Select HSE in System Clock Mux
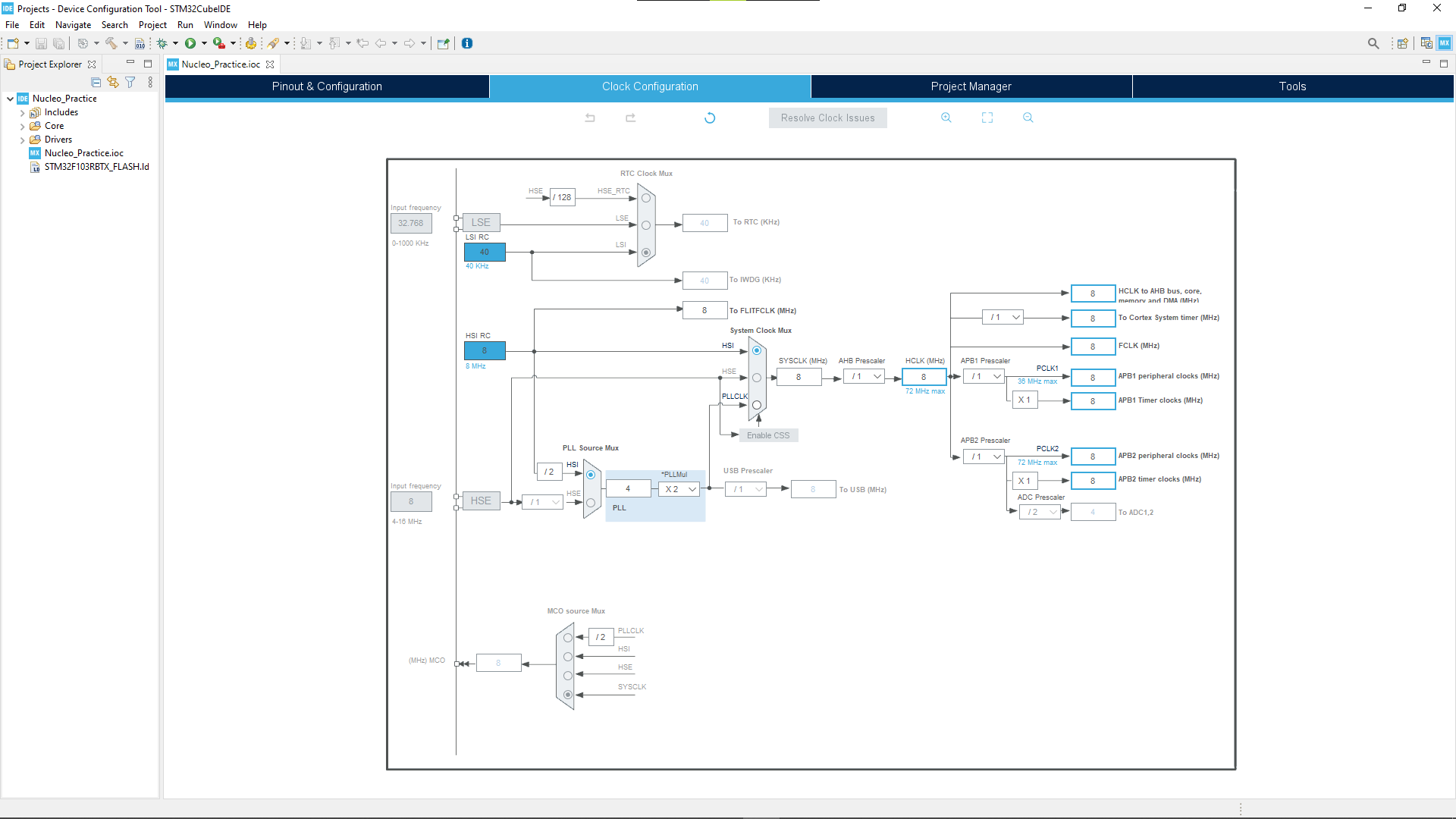Screen dimensions: 1456x819 (x=756, y=378)
